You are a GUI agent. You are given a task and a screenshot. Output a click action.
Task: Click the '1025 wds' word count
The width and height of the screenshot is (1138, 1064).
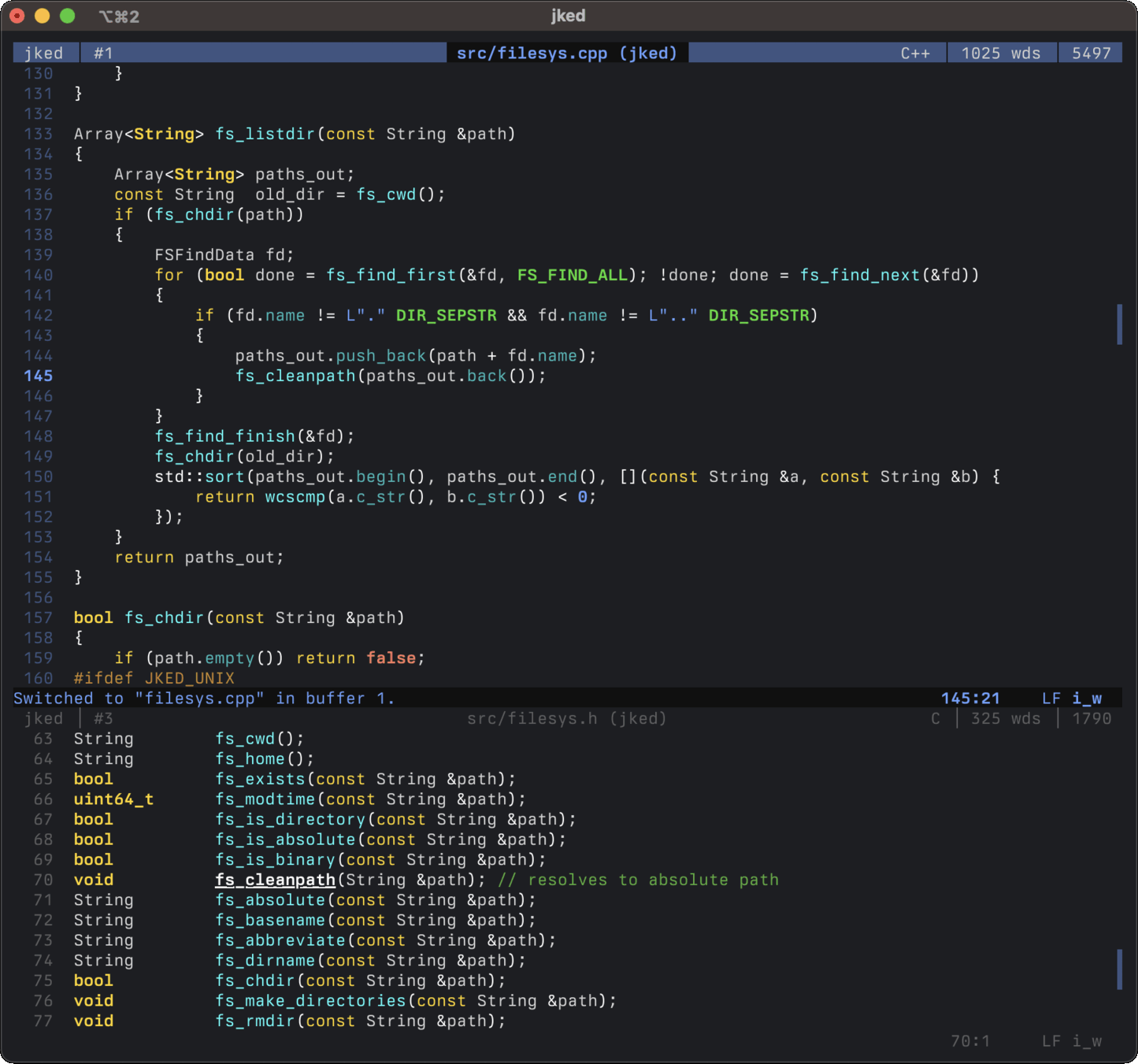tap(1001, 53)
